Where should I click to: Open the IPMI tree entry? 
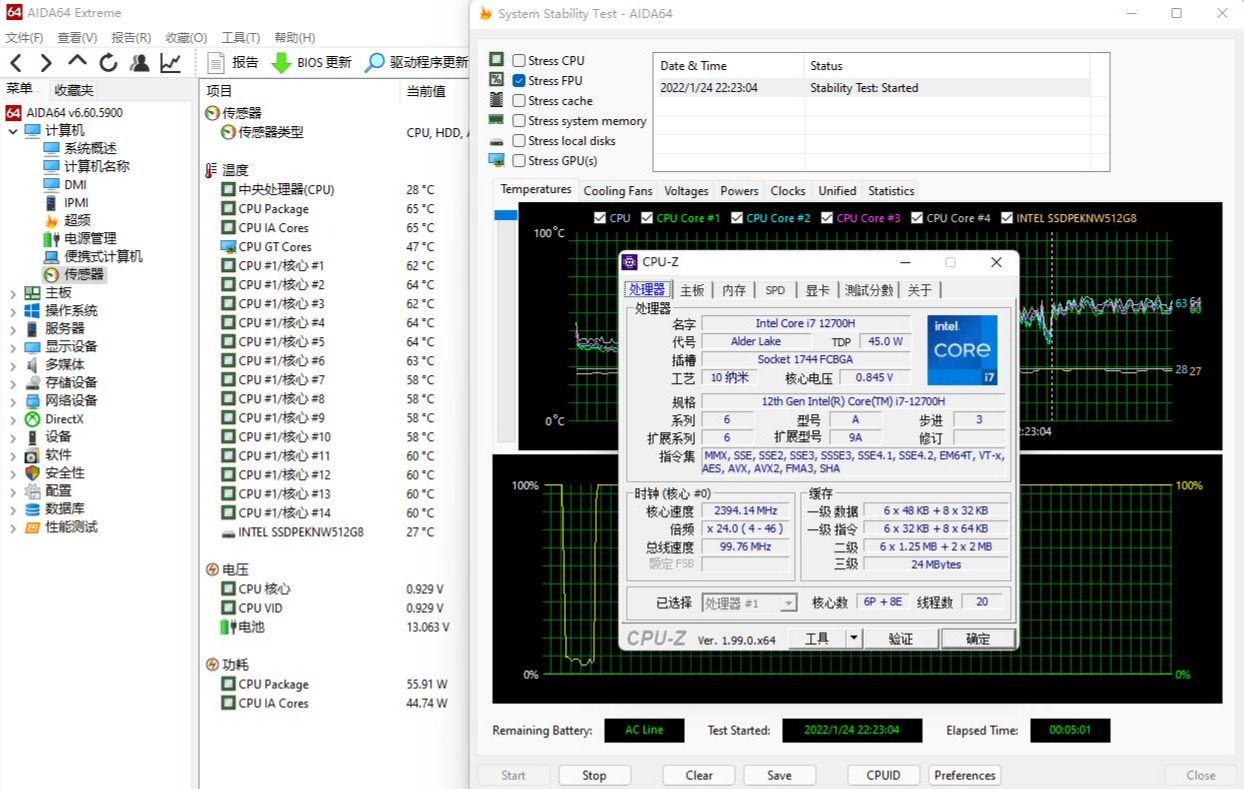pyautogui.click(x=77, y=202)
